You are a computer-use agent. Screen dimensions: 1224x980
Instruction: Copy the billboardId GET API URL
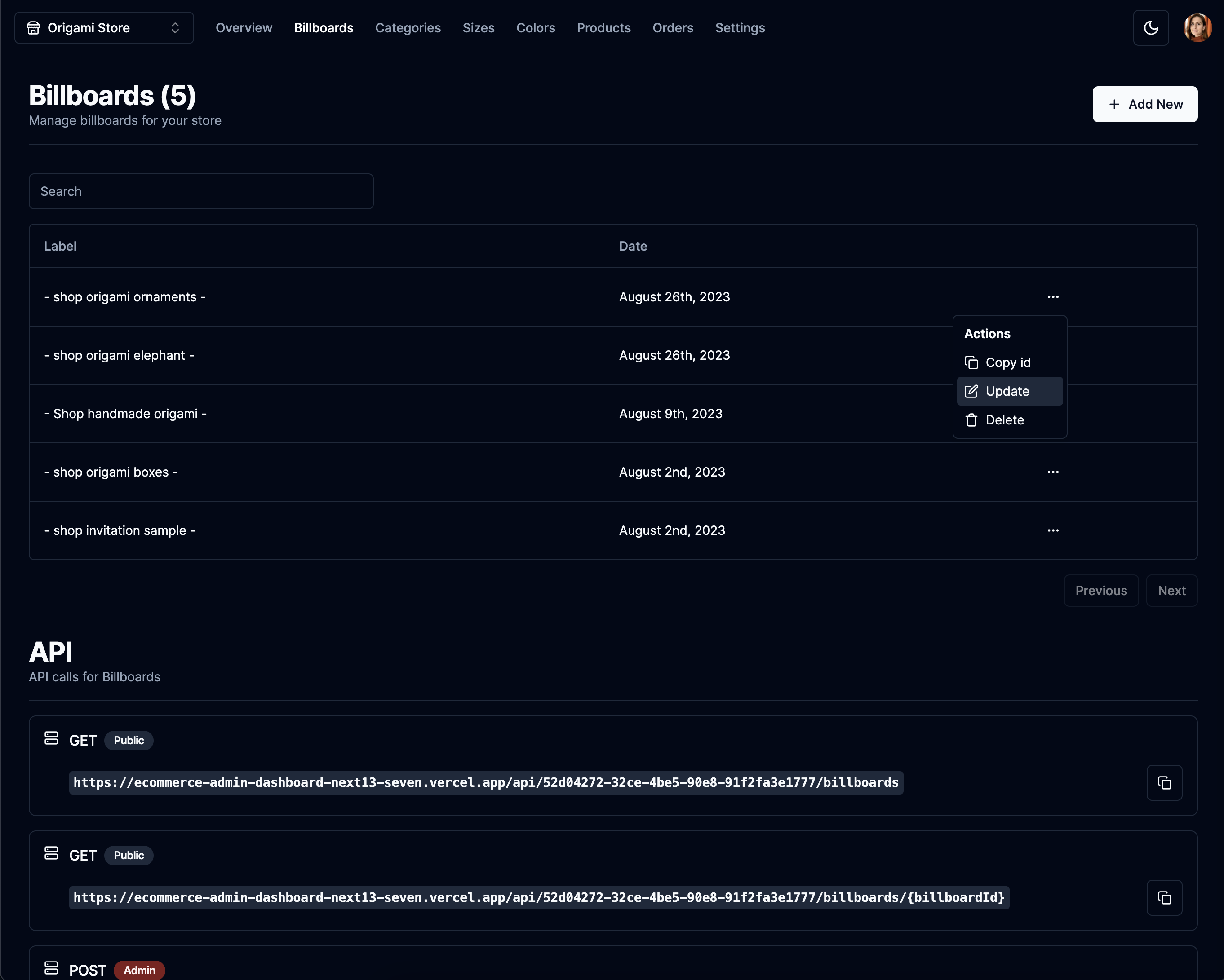tap(1164, 898)
